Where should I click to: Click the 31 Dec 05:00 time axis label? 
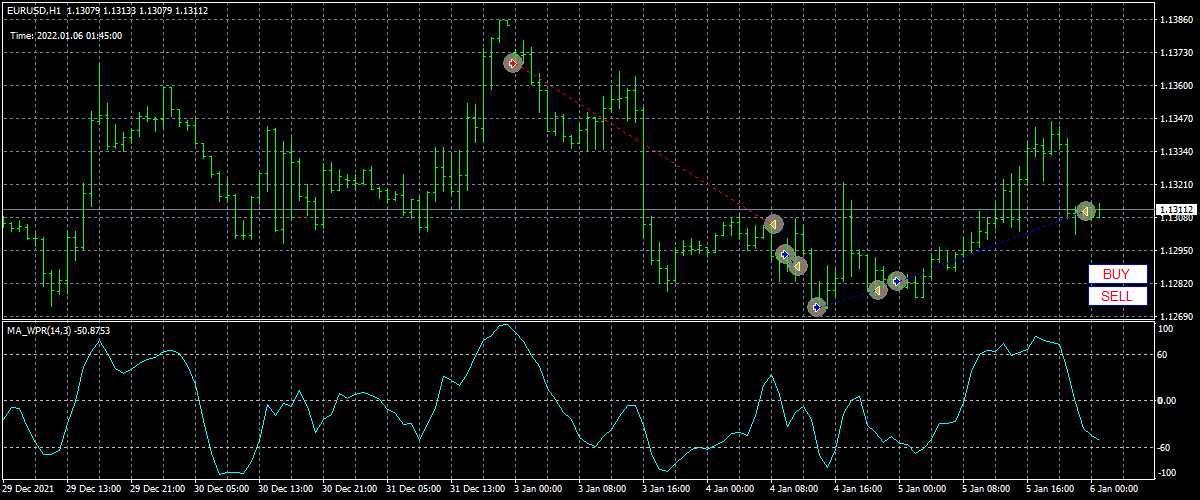414,489
